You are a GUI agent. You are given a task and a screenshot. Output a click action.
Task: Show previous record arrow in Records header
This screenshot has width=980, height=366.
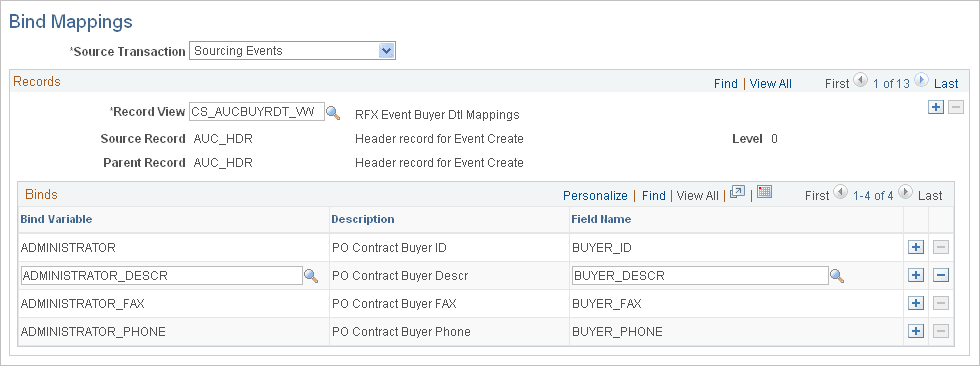click(x=861, y=81)
